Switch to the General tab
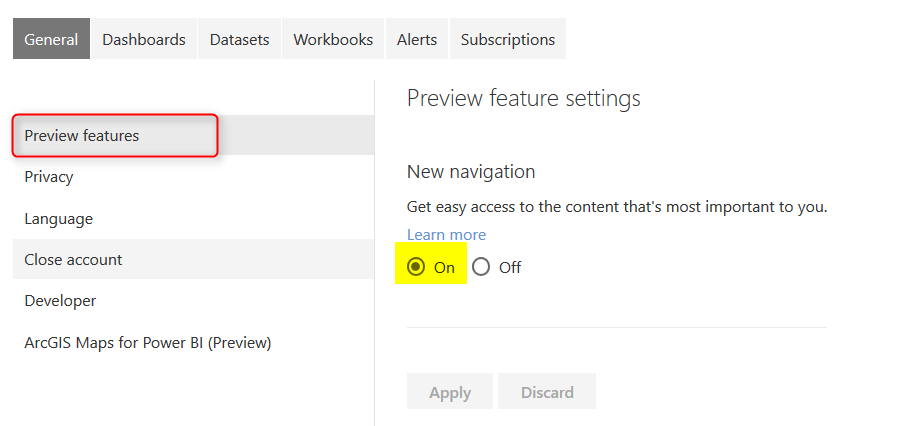This screenshot has height=426, width=898. point(51,39)
